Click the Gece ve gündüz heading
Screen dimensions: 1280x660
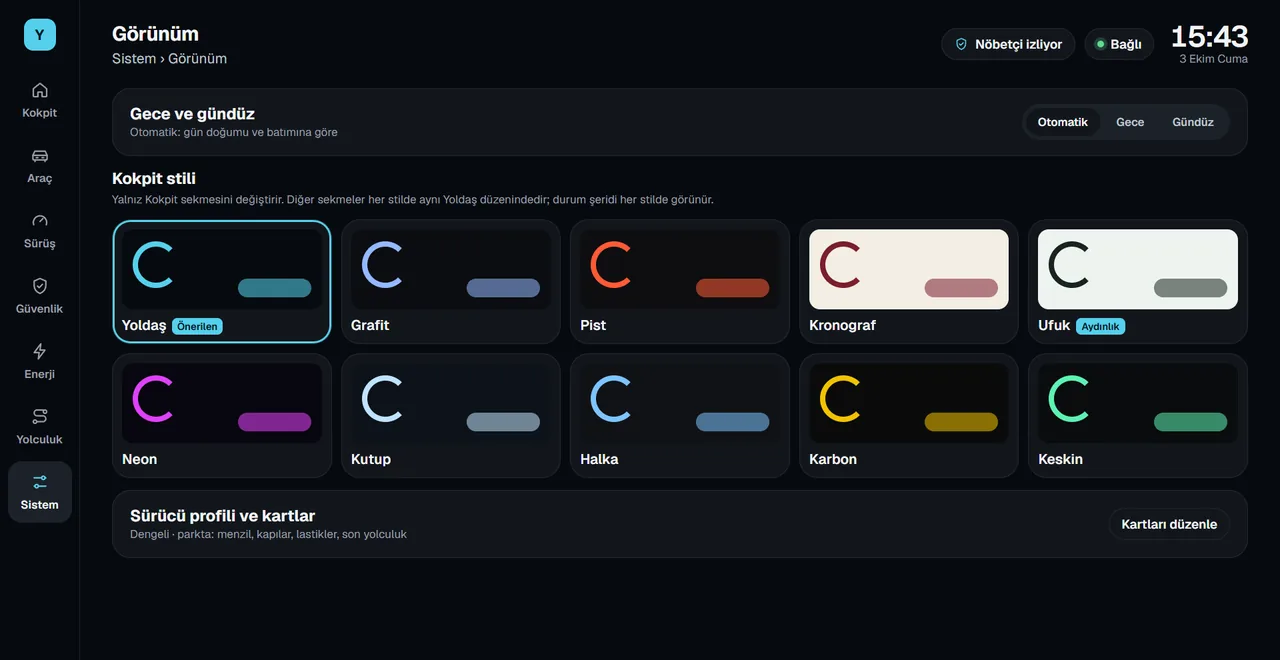[x=193, y=114]
